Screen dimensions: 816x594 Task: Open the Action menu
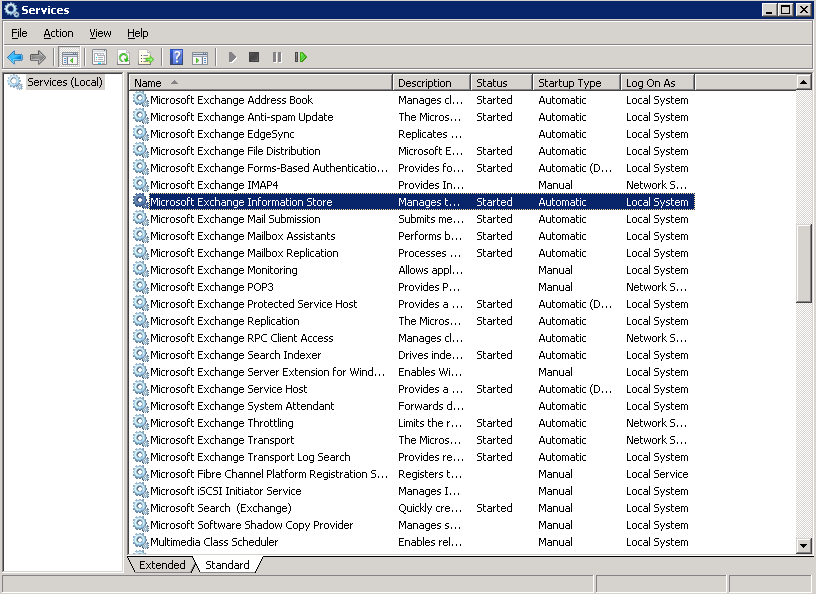click(58, 33)
